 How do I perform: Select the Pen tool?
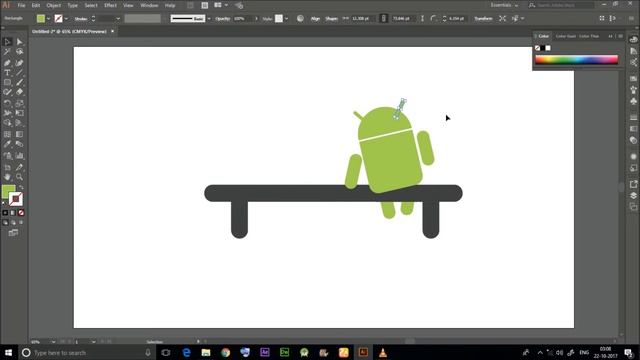coord(7,63)
